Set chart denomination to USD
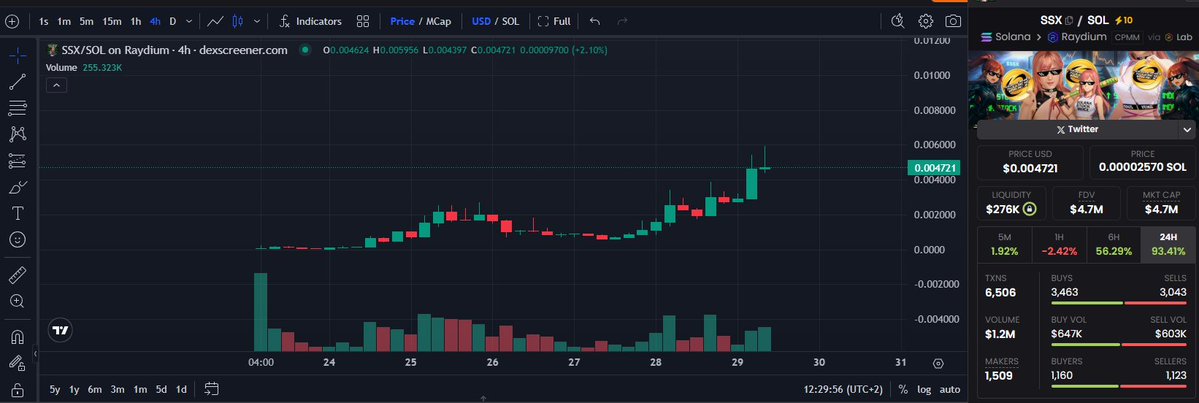 pyautogui.click(x=481, y=21)
